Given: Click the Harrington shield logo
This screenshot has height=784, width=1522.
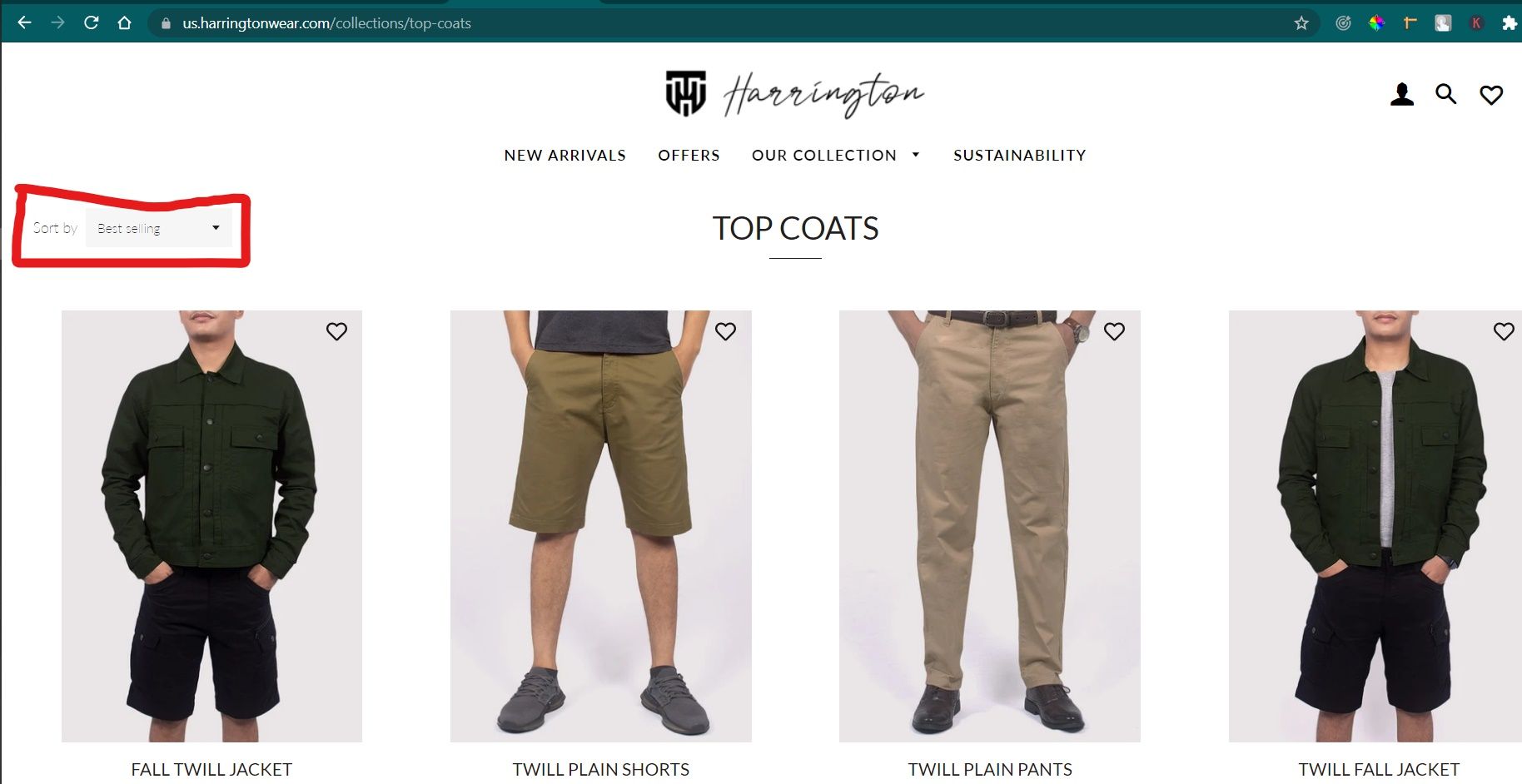Looking at the screenshot, I should click(x=686, y=93).
